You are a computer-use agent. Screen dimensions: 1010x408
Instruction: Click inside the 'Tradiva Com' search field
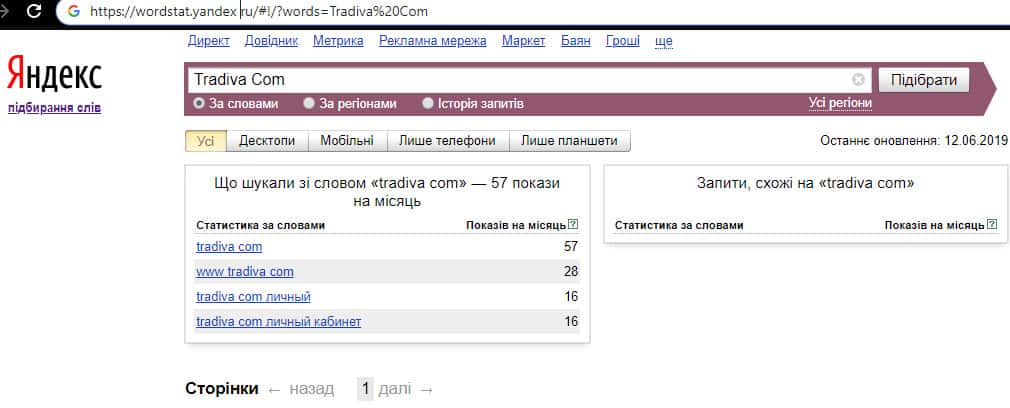528,80
